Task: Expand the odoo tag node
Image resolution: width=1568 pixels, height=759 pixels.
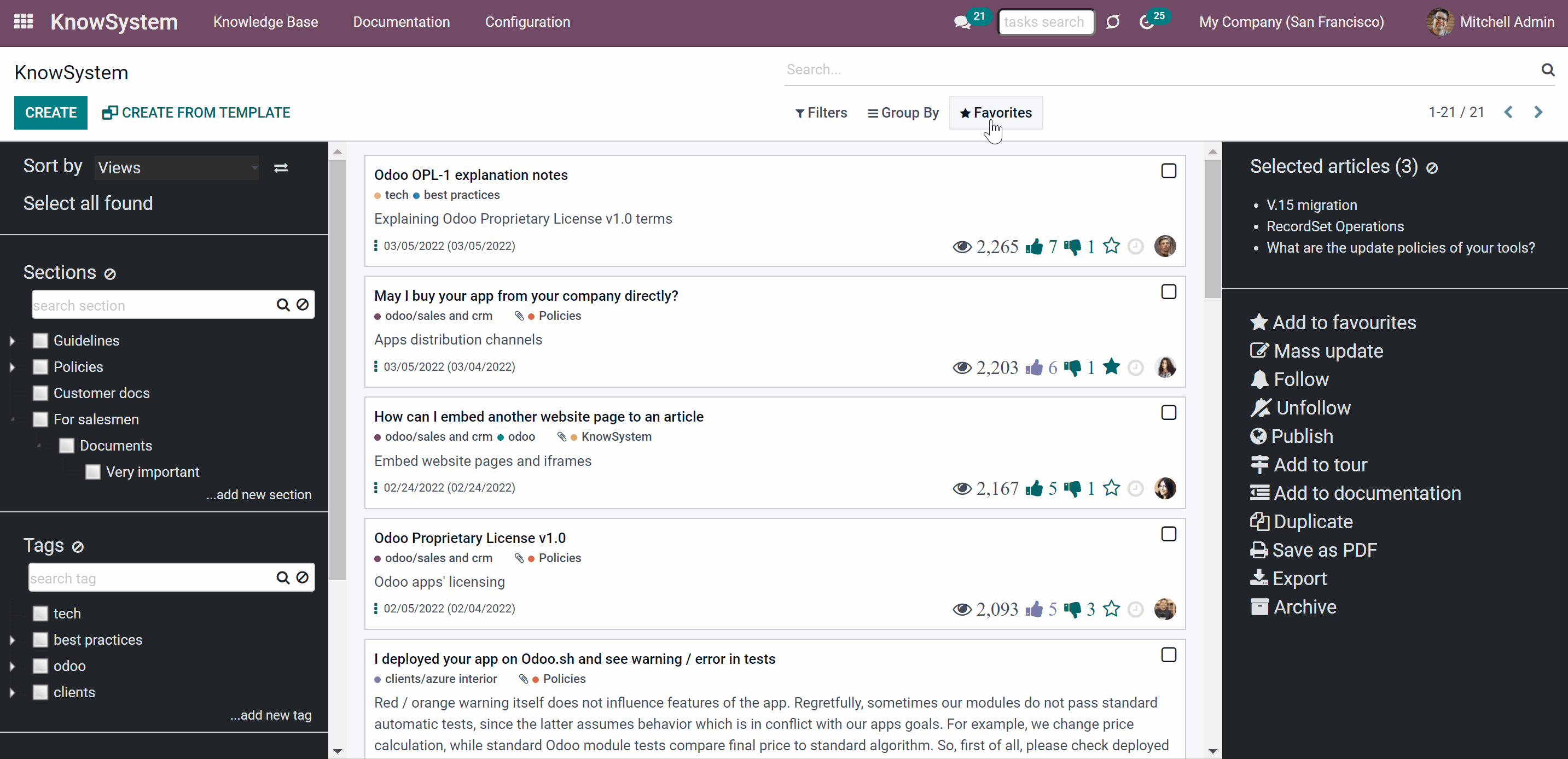Action: (x=12, y=667)
